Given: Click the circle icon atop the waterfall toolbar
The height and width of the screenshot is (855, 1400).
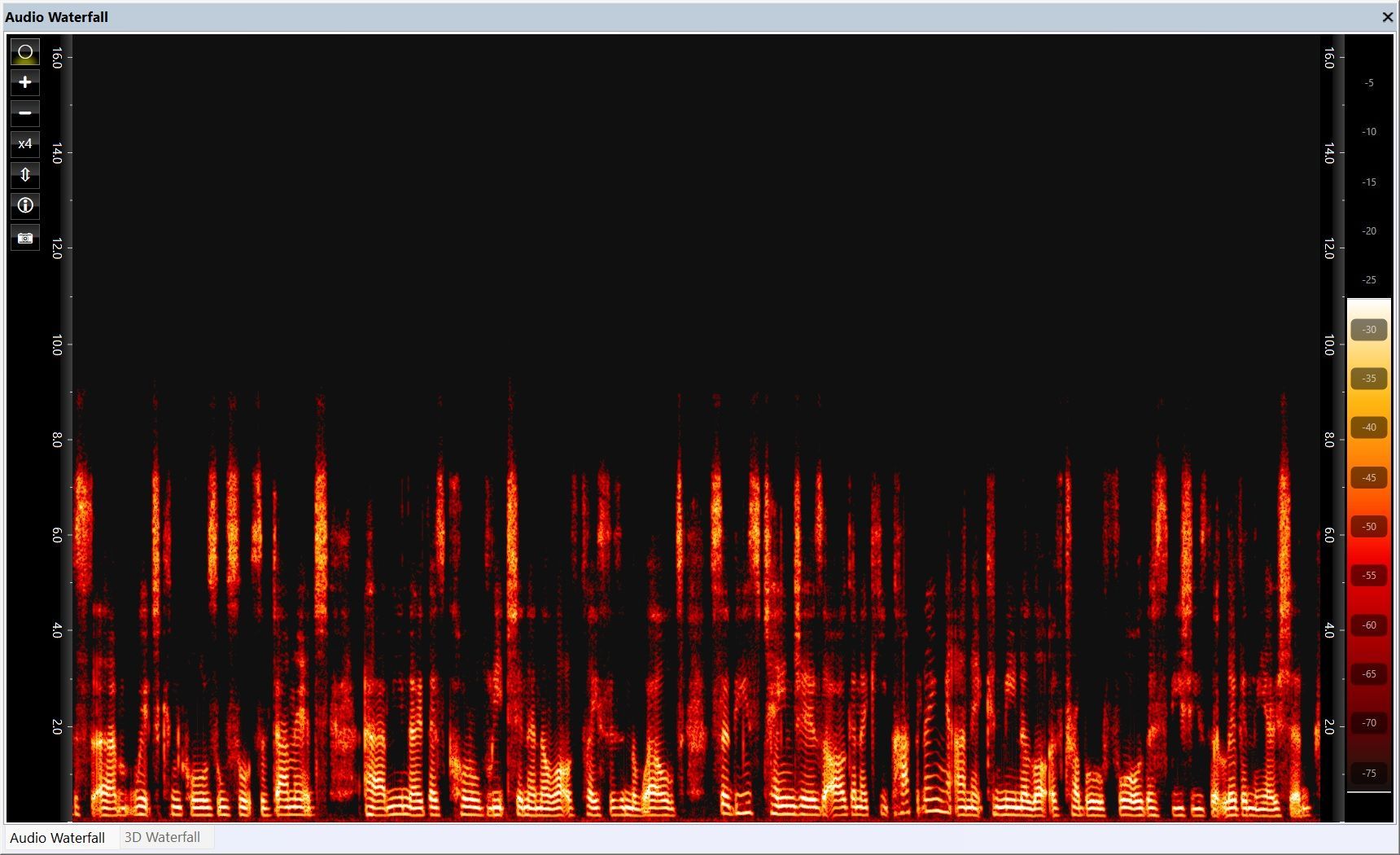Looking at the screenshot, I should [x=25, y=52].
